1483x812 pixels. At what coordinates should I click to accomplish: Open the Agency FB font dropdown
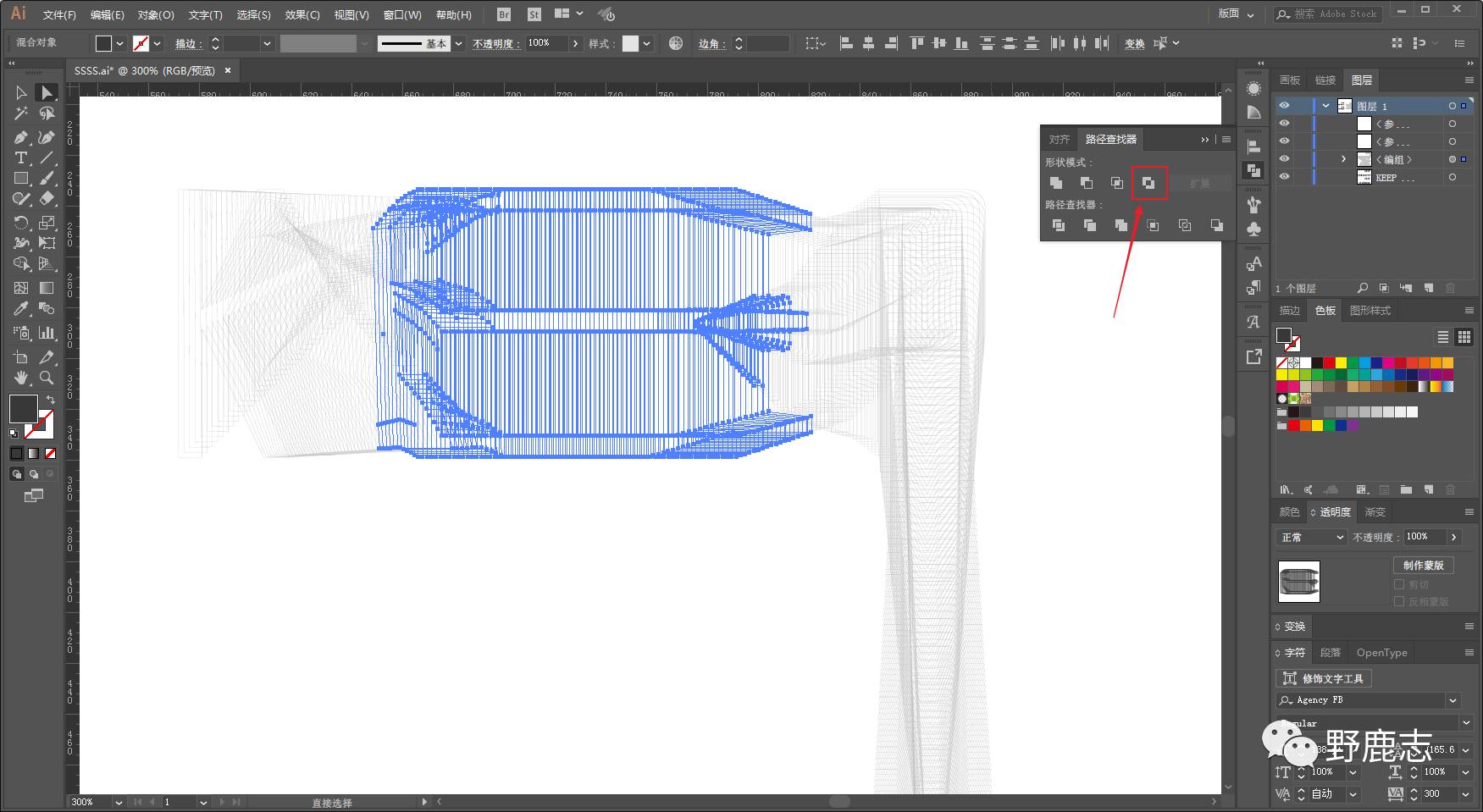click(x=1453, y=700)
